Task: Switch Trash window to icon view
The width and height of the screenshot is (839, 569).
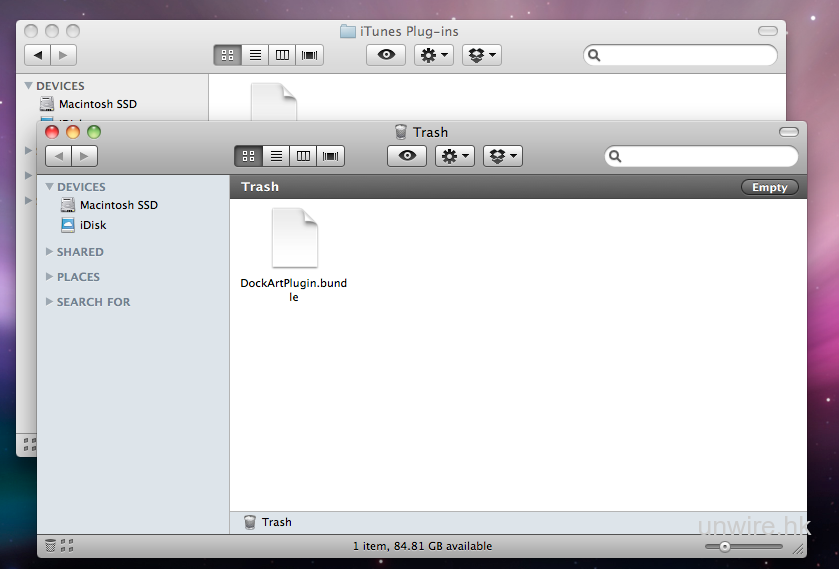Action: coord(249,156)
